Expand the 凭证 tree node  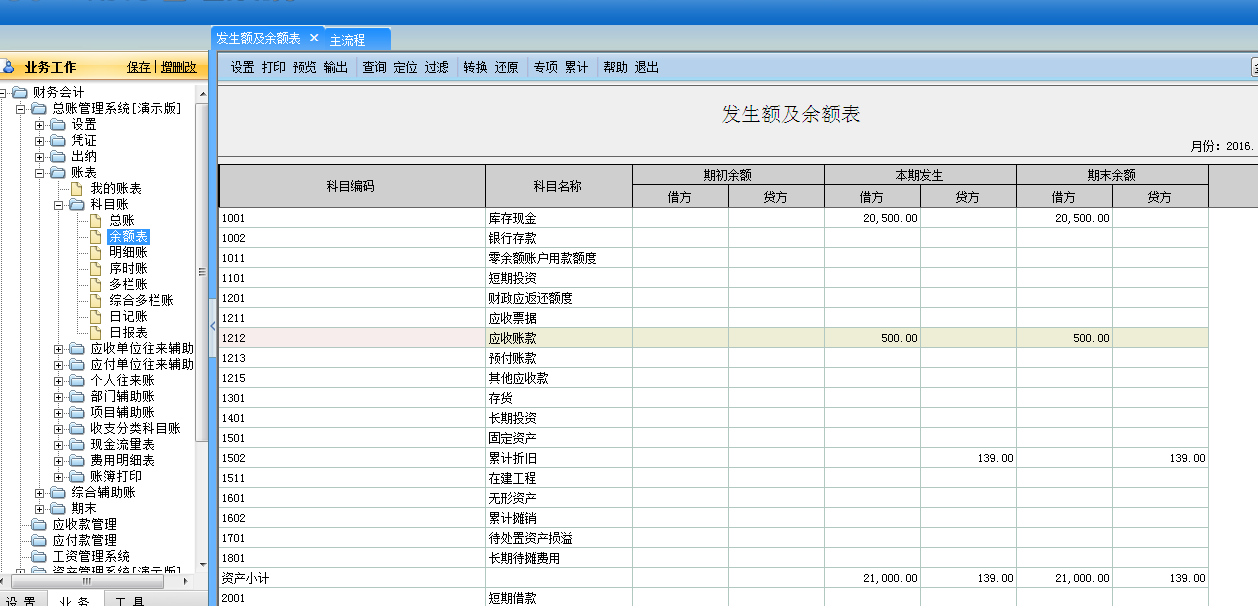point(40,140)
